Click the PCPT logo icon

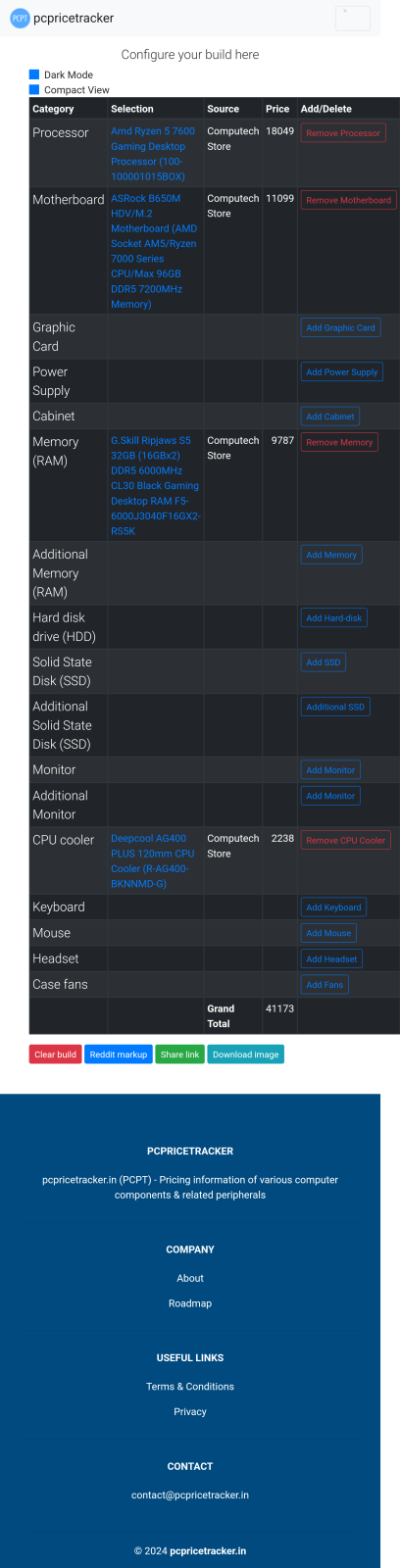click(20, 18)
